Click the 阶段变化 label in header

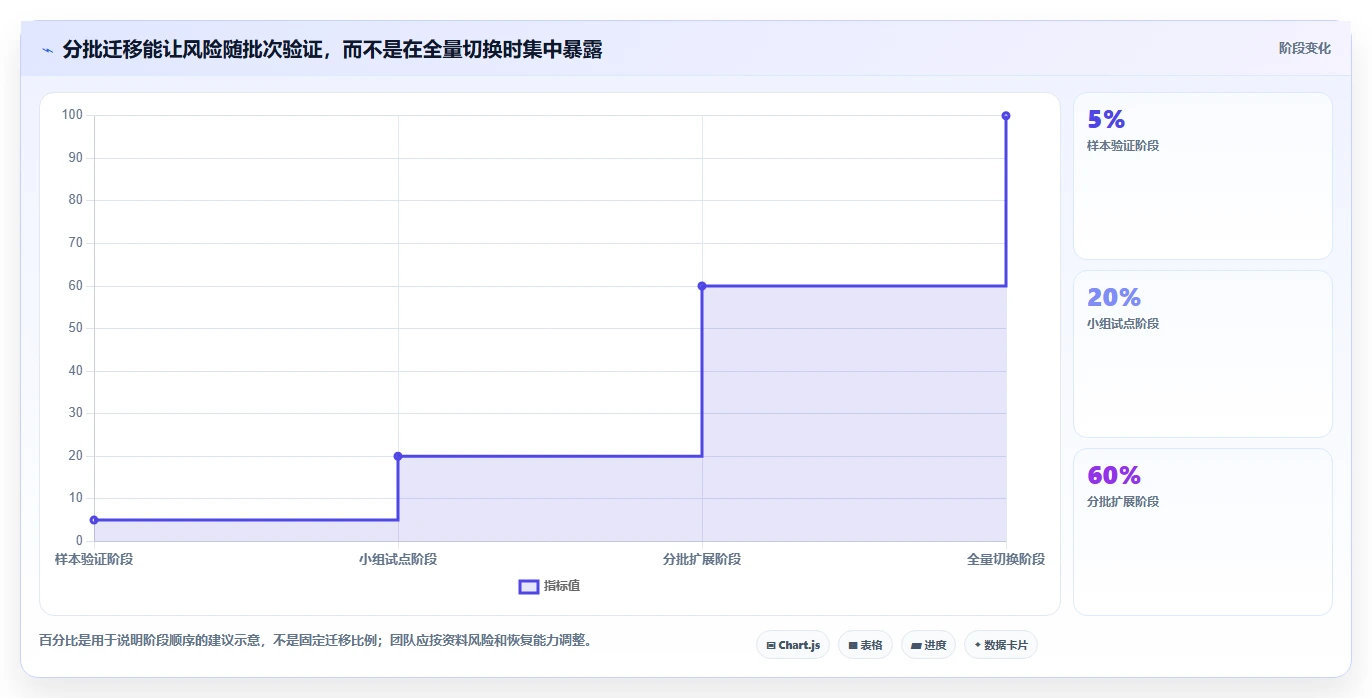click(x=1304, y=48)
